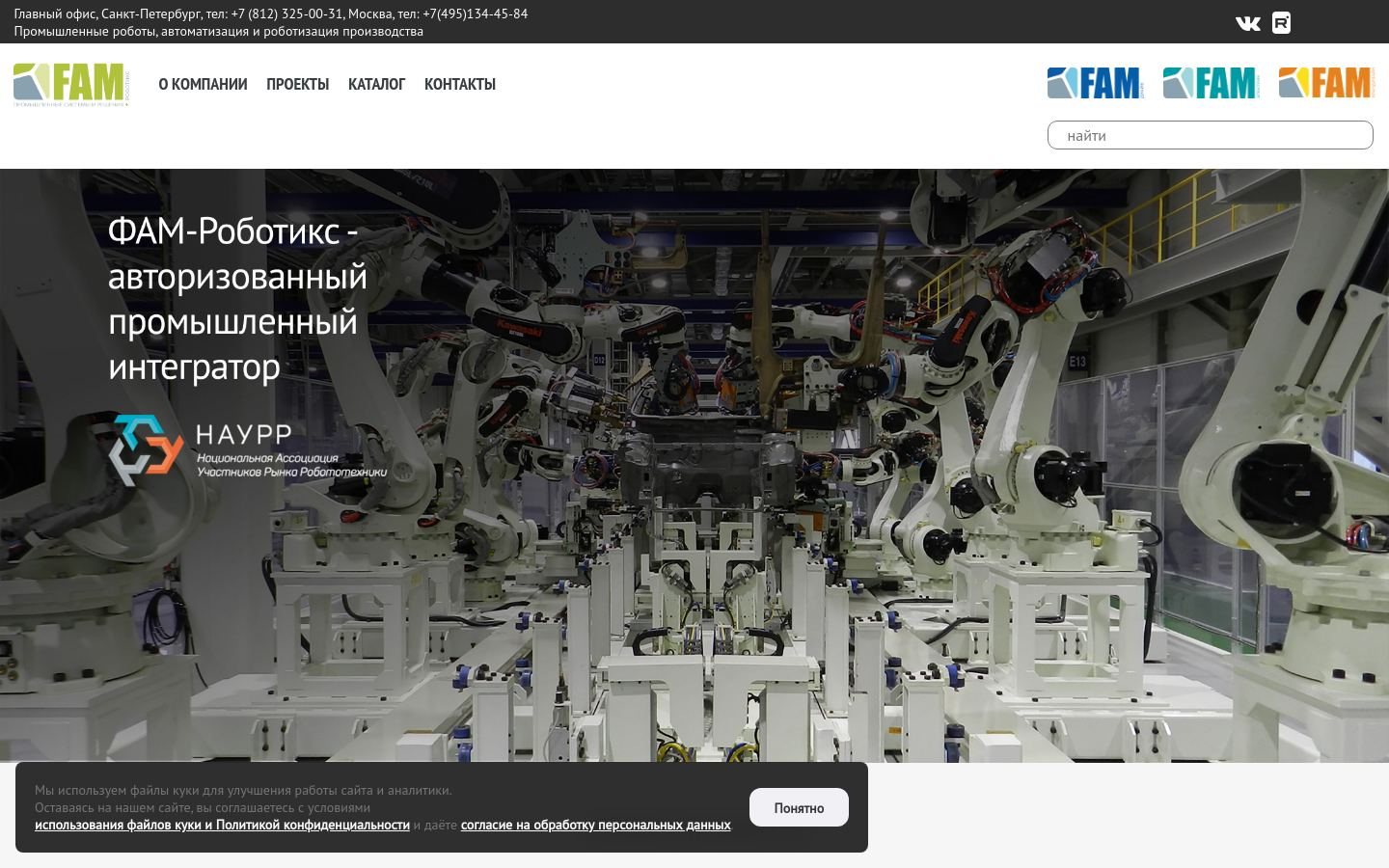
Task: Accept cookies with the Понятно button
Action: (x=799, y=807)
